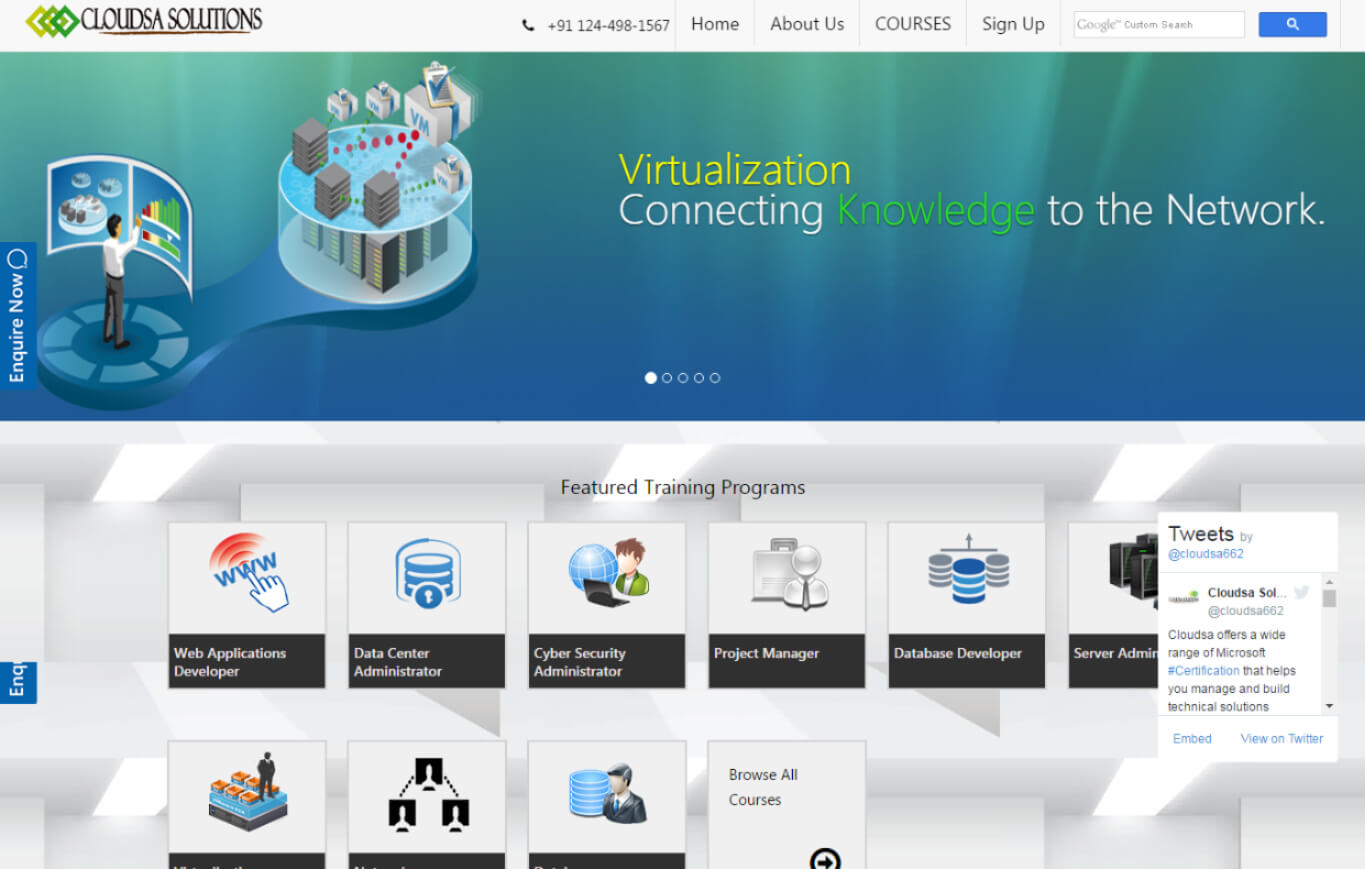Jump to the fifth carousel slide dot
This screenshot has height=869, width=1365.
click(x=715, y=378)
